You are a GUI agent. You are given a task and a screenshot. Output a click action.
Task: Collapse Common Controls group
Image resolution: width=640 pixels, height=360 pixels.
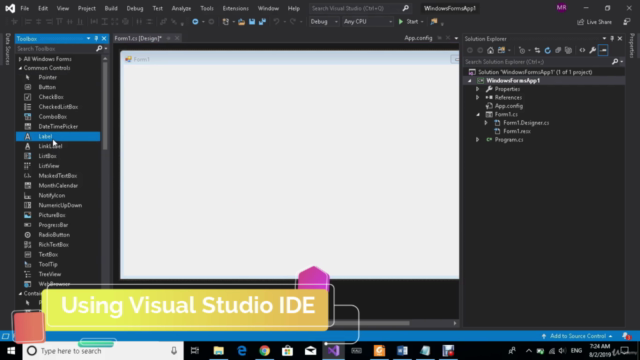coord(20,68)
